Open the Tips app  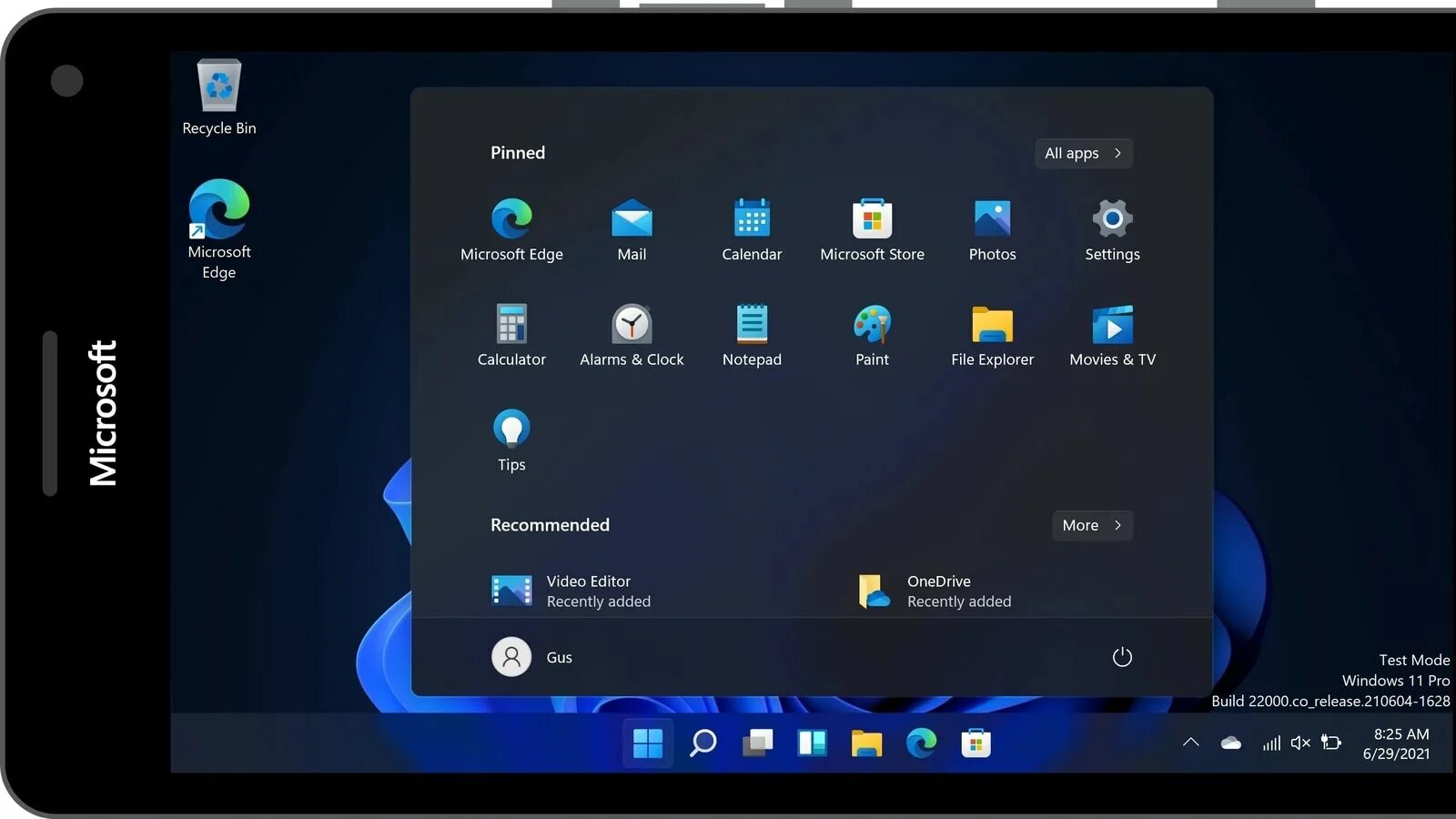pyautogui.click(x=511, y=440)
